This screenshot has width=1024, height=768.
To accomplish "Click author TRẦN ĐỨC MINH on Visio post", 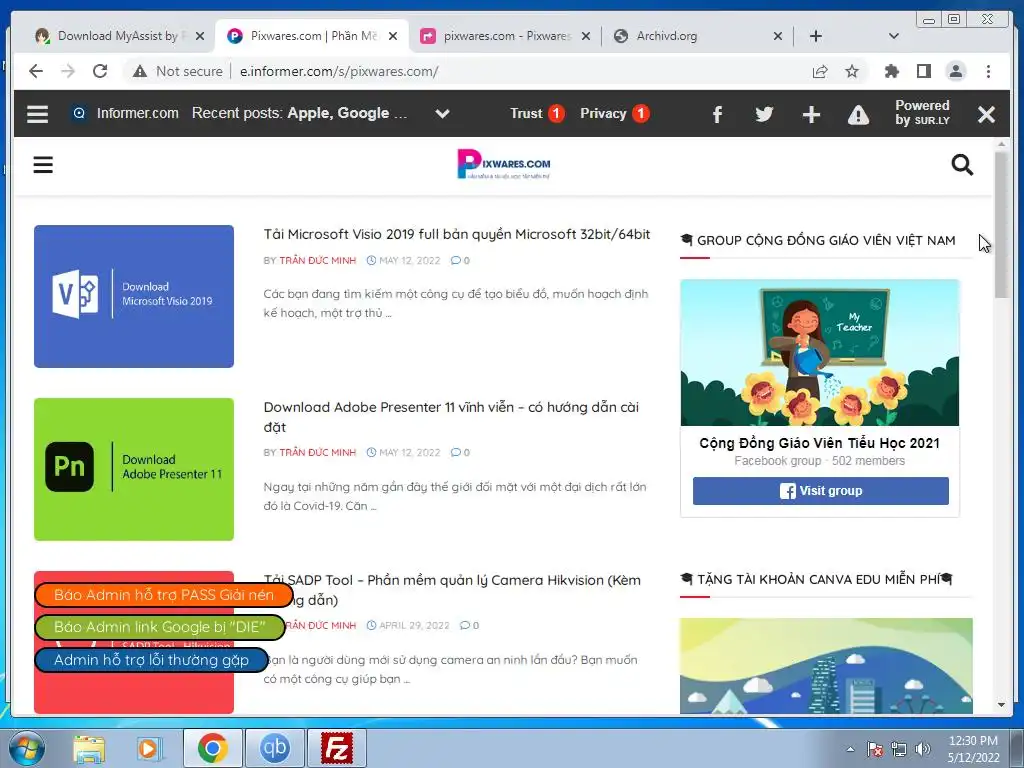I will tap(317, 260).
